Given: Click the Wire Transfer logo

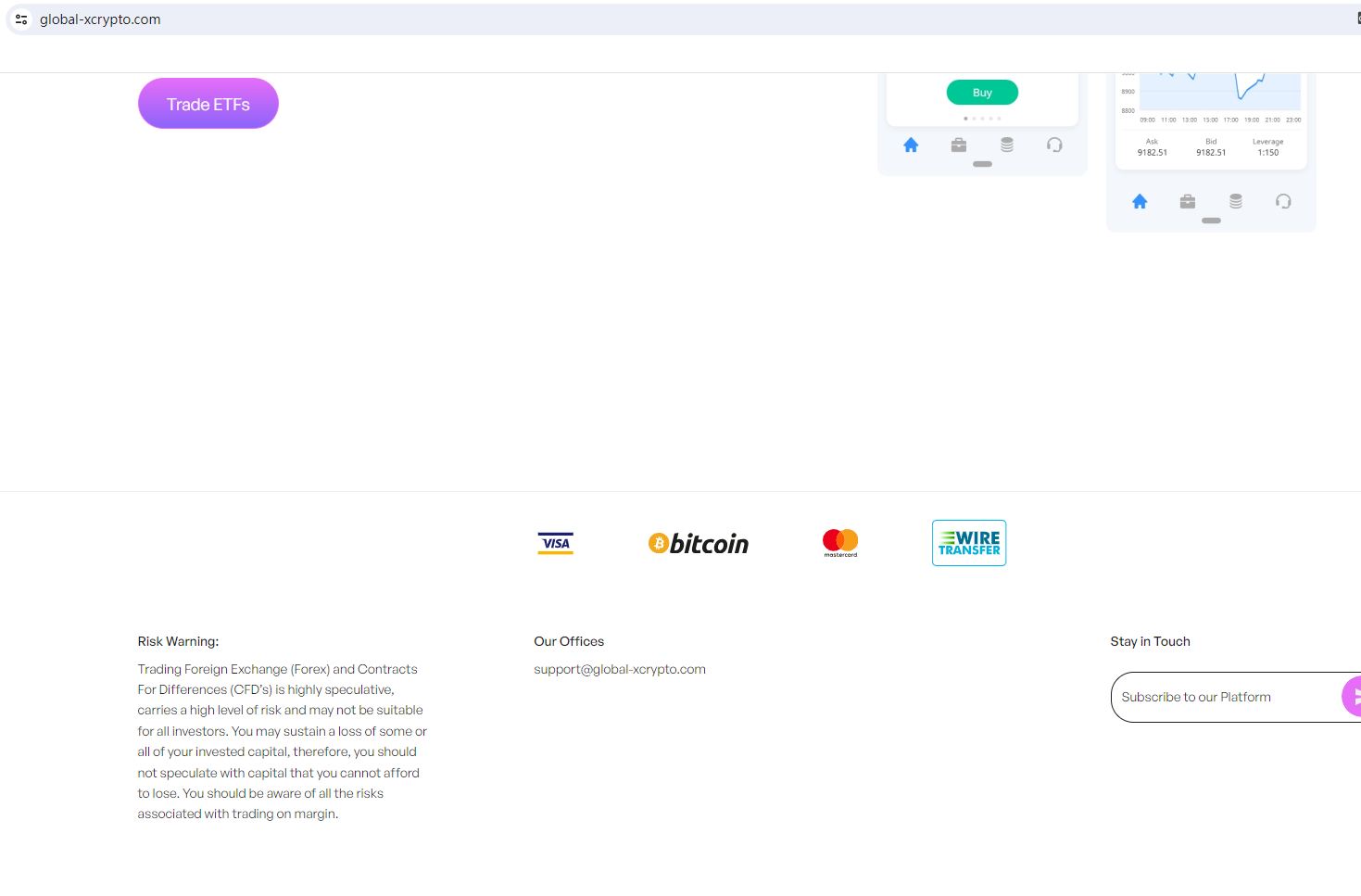Looking at the screenshot, I should tap(969, 543).
